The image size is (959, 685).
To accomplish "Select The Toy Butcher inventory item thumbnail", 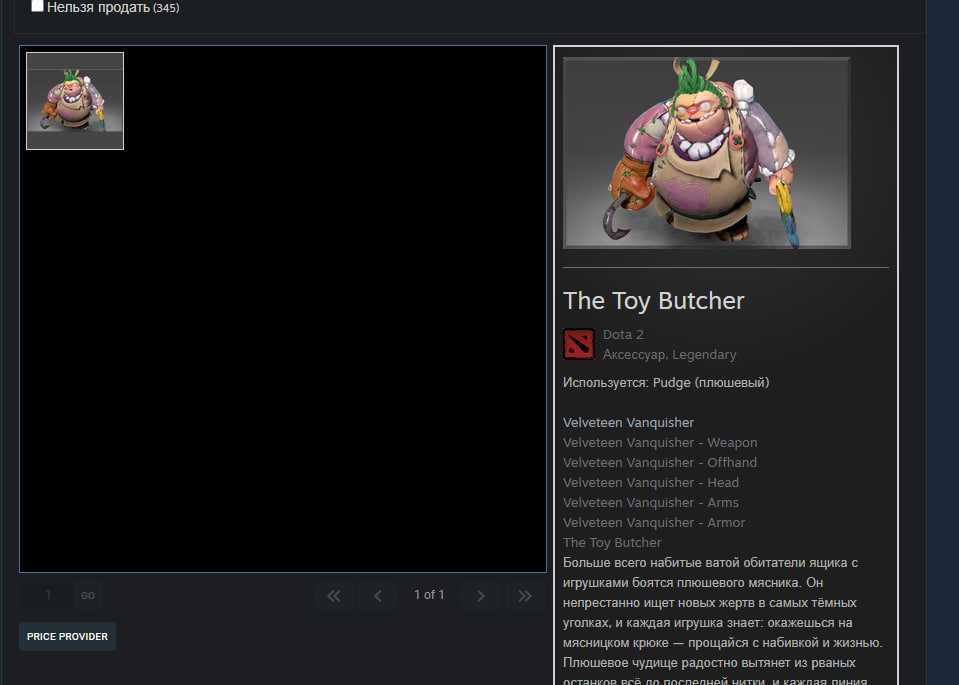I will (75, 101).
